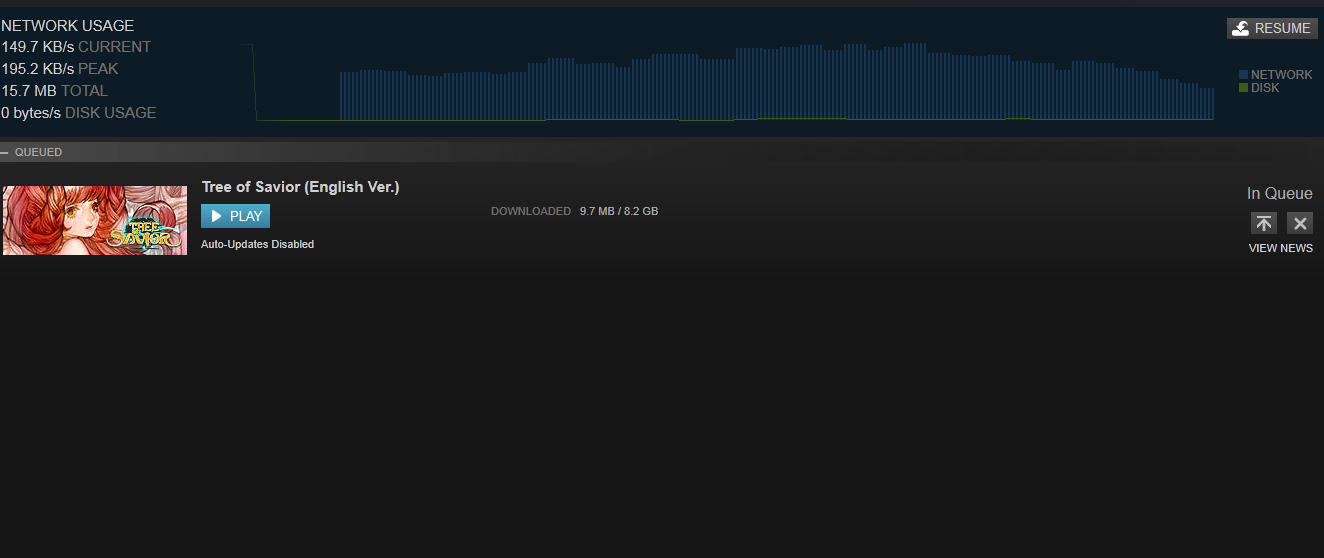Click the 195.2 KB/s PEAK statistic
The height and width of the screenshot is (558, 1324).
point(60,69)
